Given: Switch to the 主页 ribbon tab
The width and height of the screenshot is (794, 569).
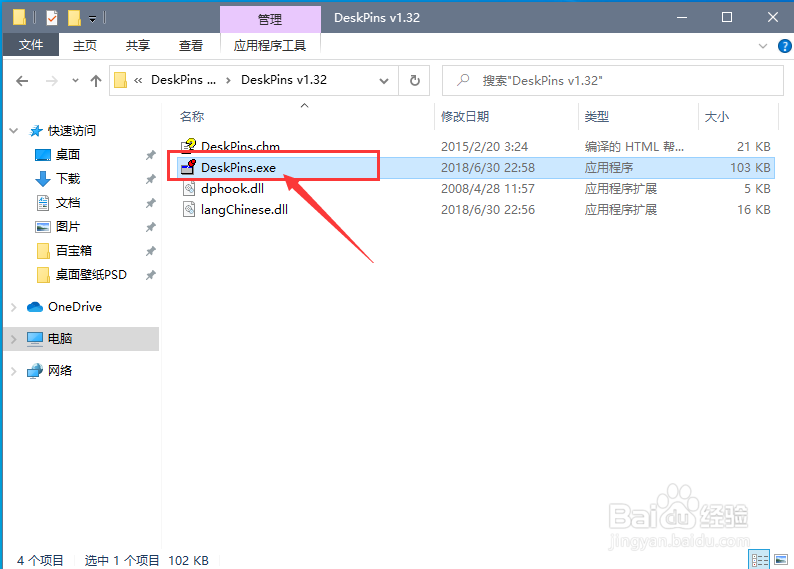Looking at the screenshot, I should pos(85,45).
